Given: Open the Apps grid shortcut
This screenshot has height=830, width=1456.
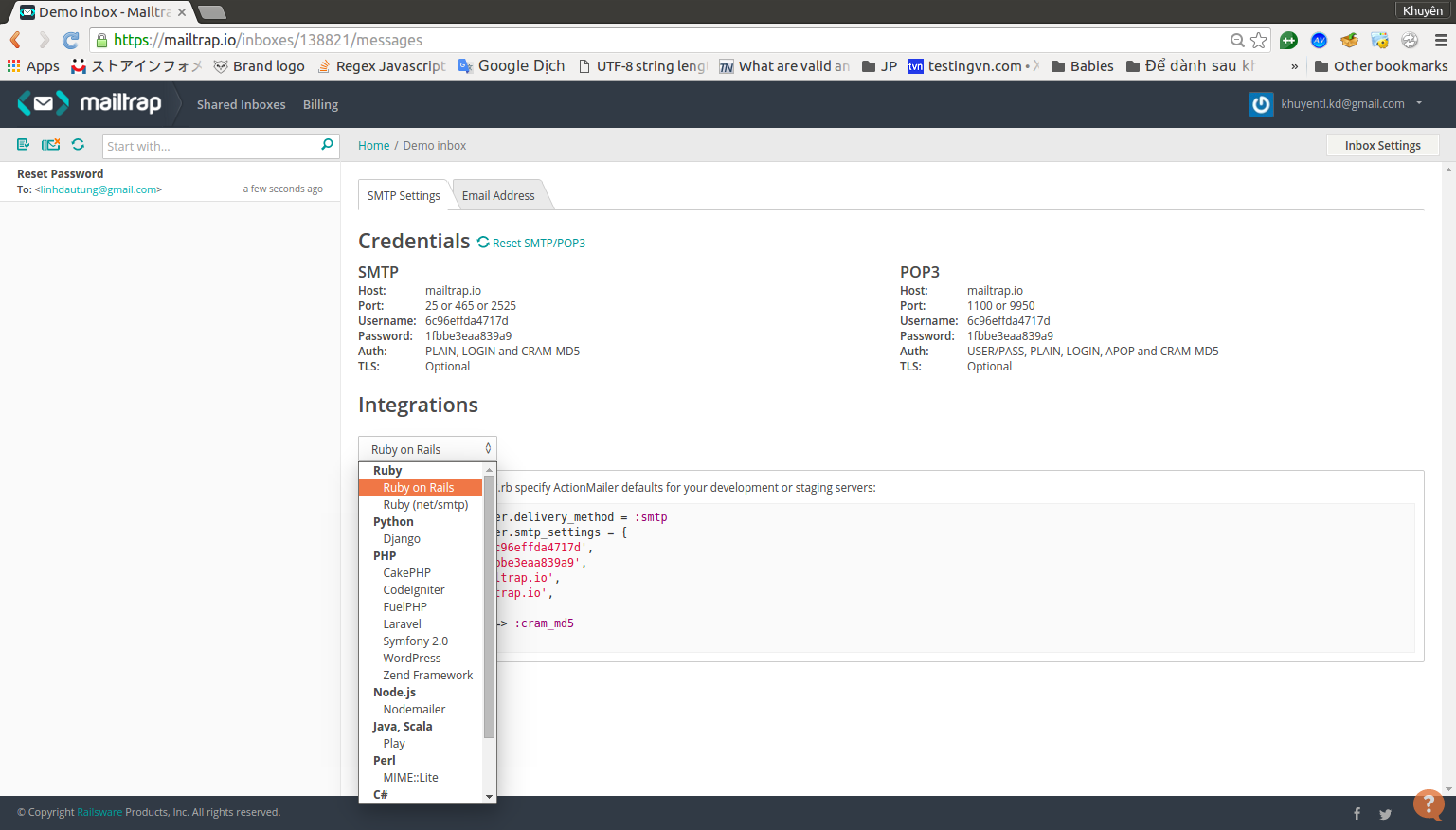Looking at the screenshot, I should tap(33, 66).
